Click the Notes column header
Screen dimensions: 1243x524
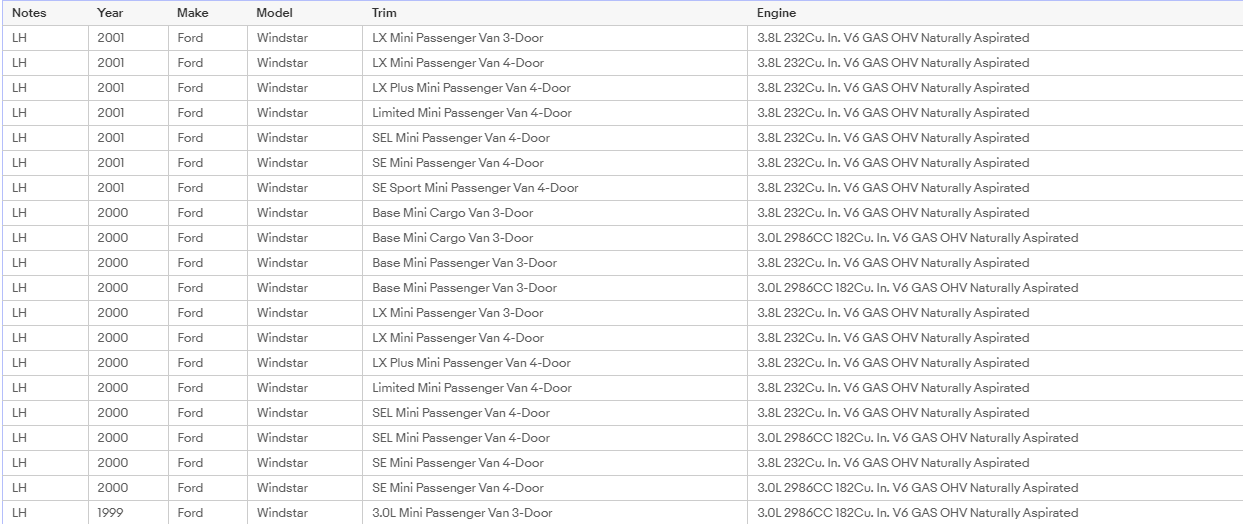[x=29, y=13]
